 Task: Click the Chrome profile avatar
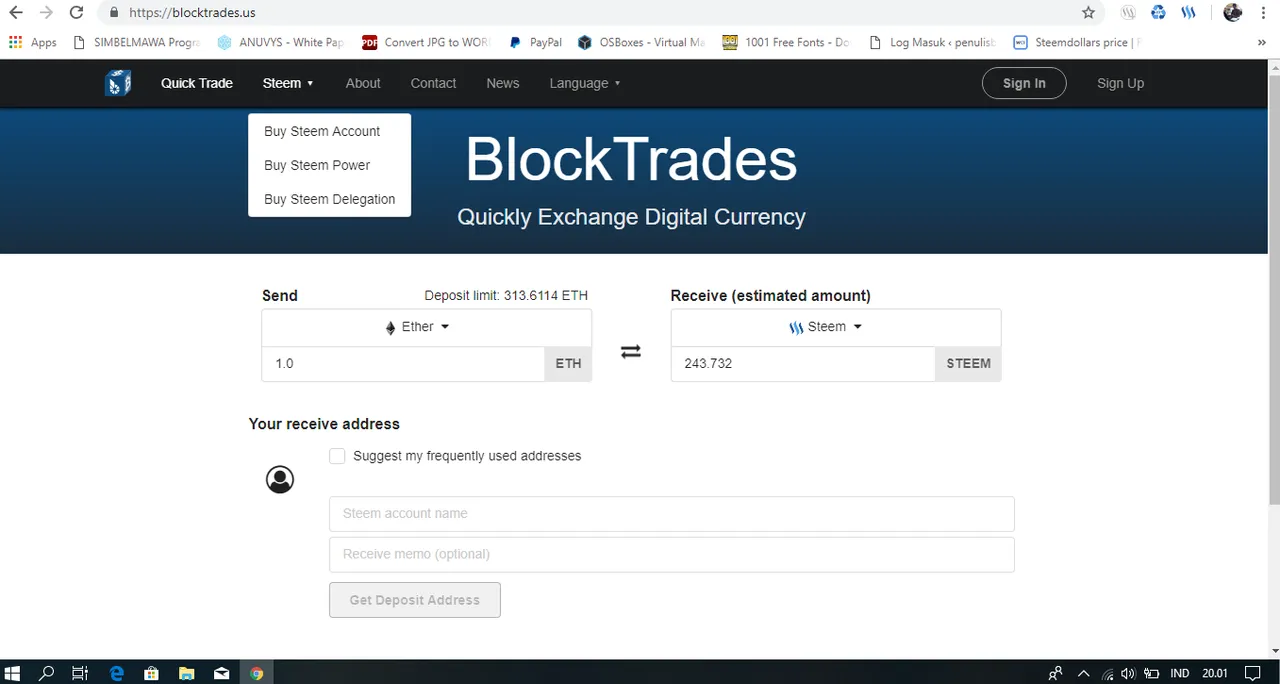pyautogui.click(x=1232, y=13)
